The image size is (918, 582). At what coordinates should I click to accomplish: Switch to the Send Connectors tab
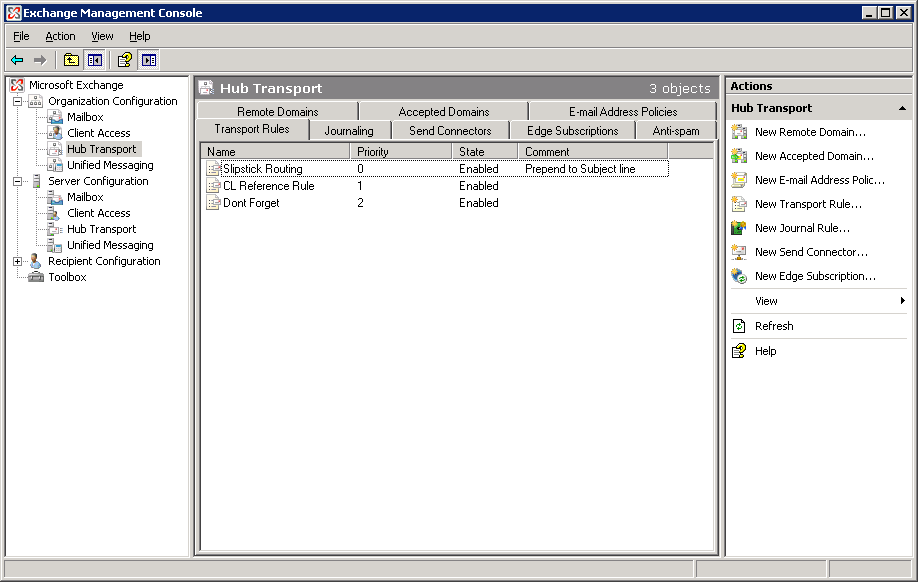pos(450,131)
